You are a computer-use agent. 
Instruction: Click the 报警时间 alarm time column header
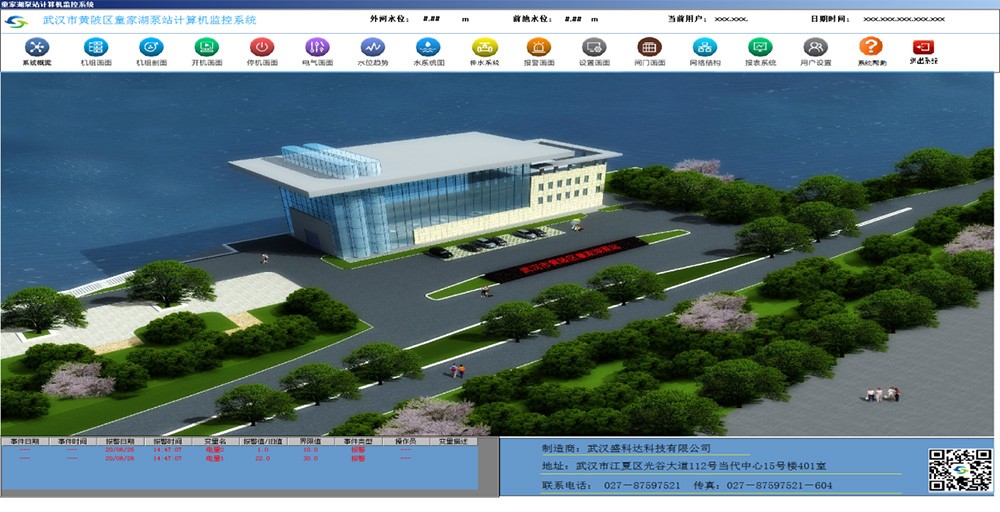(x=168, y=441)
